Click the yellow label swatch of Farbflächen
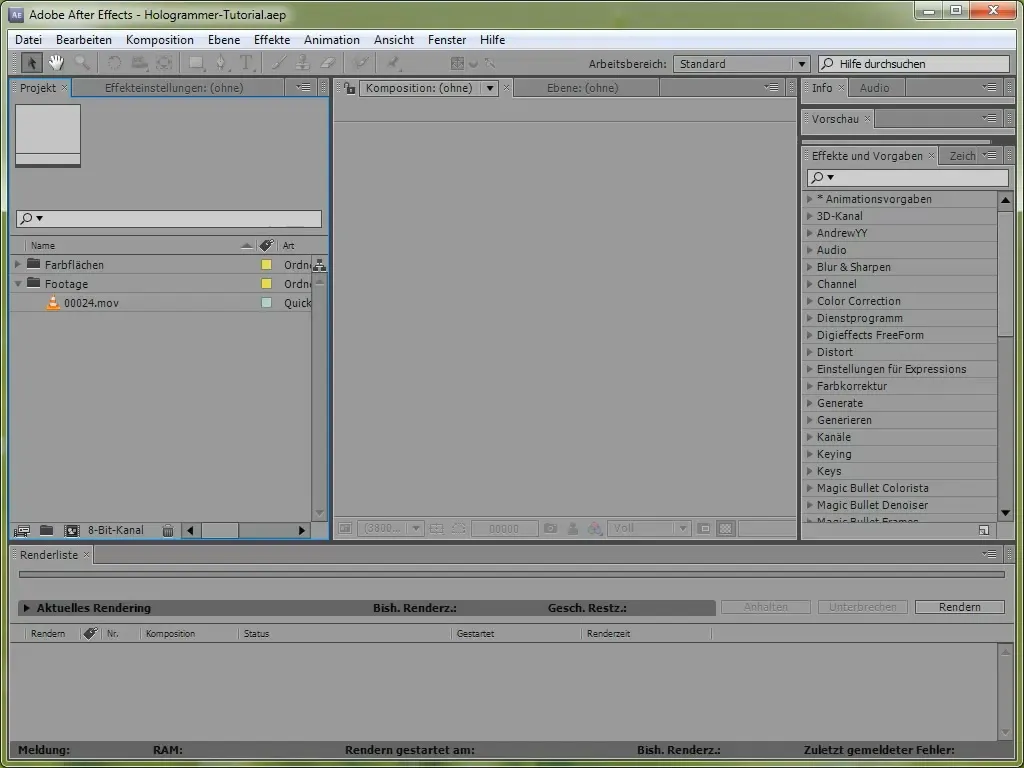Viewport: 1024px width, 768px height. coord(266,264)
